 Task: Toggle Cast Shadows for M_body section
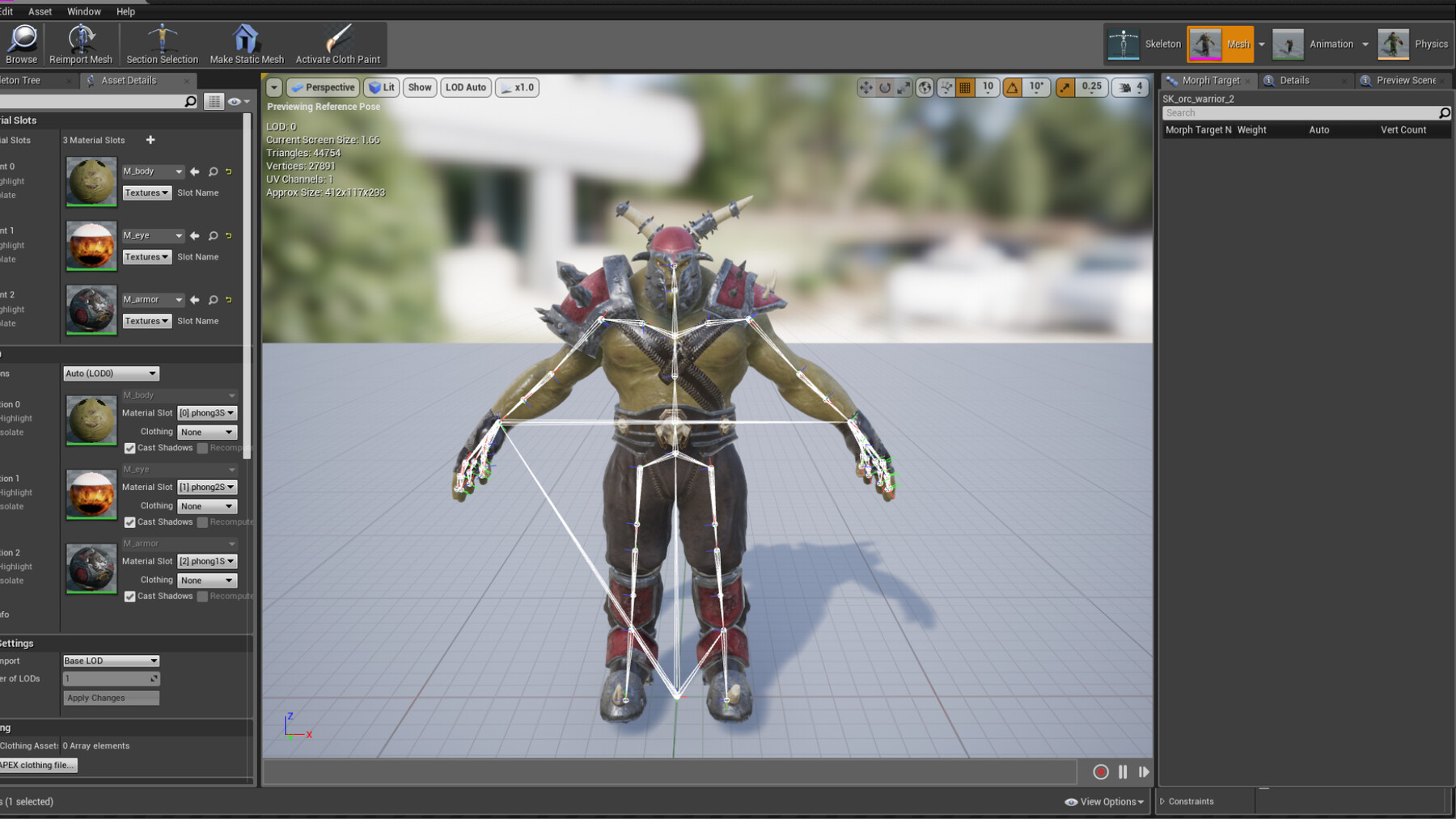(x=129, y=448)
